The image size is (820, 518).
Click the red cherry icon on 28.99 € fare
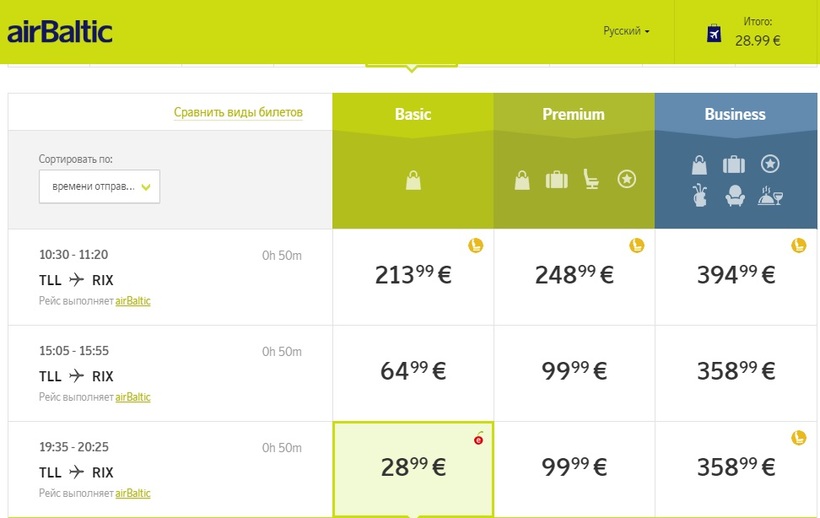pos(478,438)
